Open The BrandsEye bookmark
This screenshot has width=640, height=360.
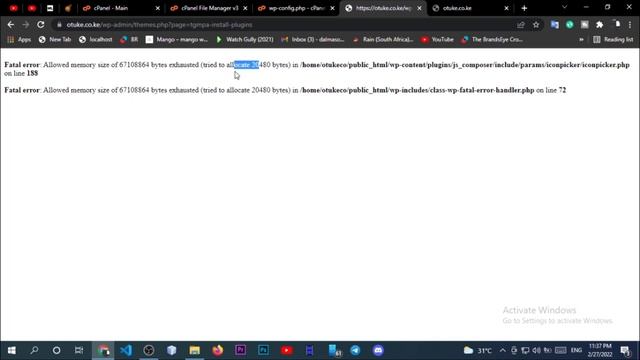coord(492,40)
